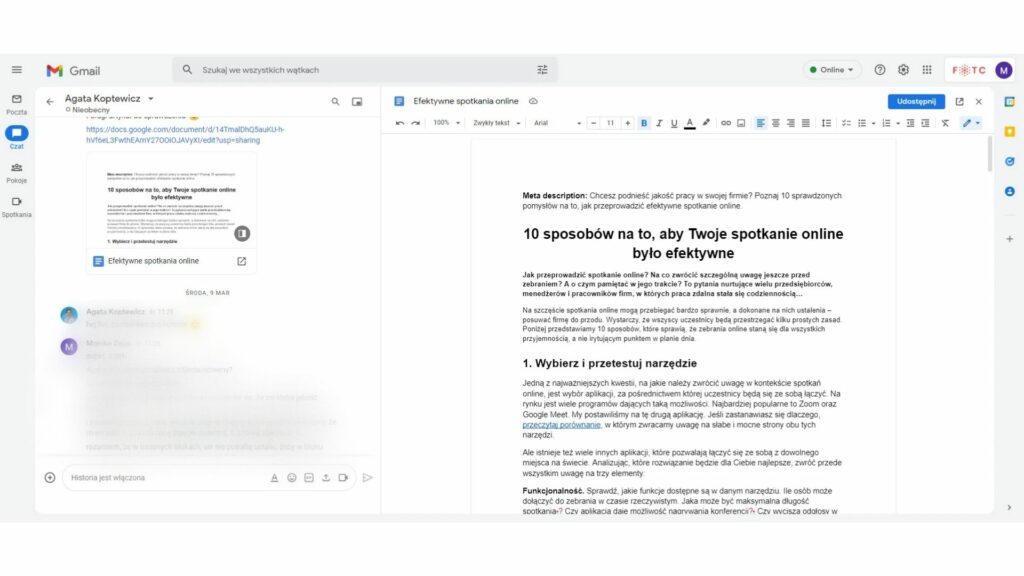Increase the font size
The image size is (1024, 576).
pyautogui.click(x=628, y=123)
